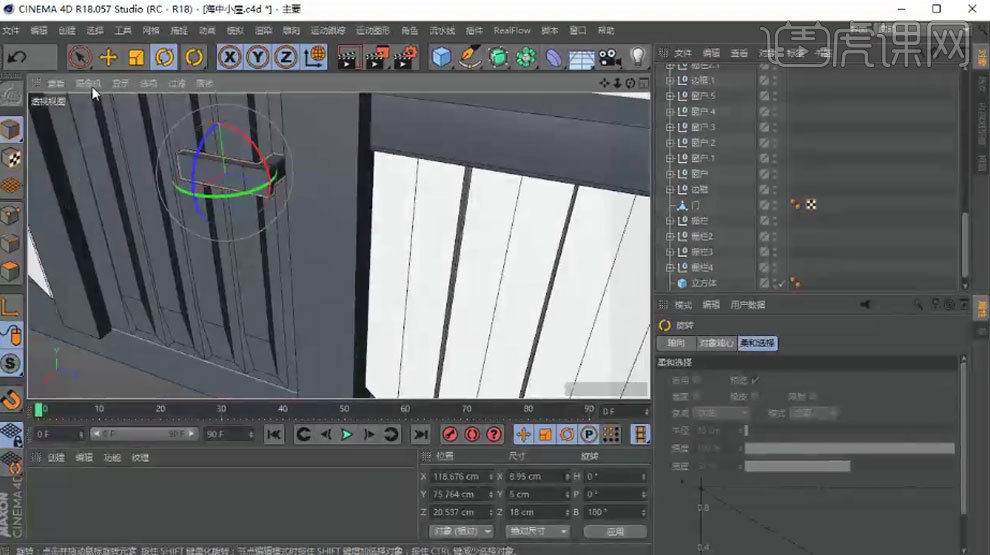
Task: Expand the 窗户 3 object tree
Action: (x=670, y=127)
